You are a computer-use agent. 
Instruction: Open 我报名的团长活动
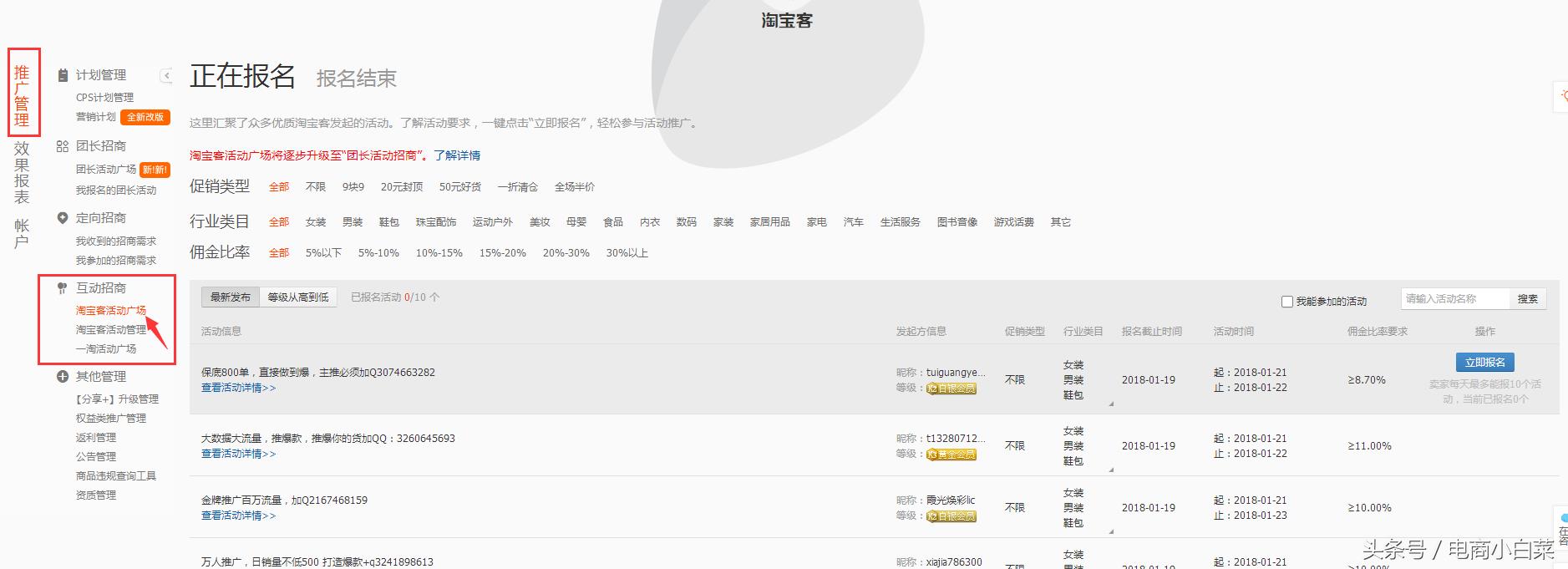tap(116, 191)
